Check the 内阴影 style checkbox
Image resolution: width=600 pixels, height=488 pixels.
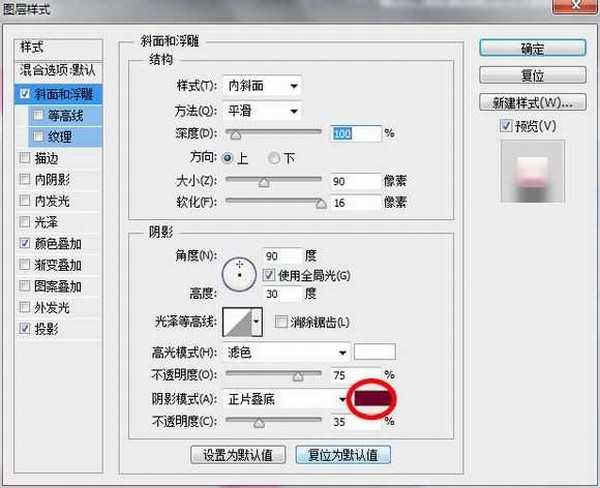click(x=24, y=179)
